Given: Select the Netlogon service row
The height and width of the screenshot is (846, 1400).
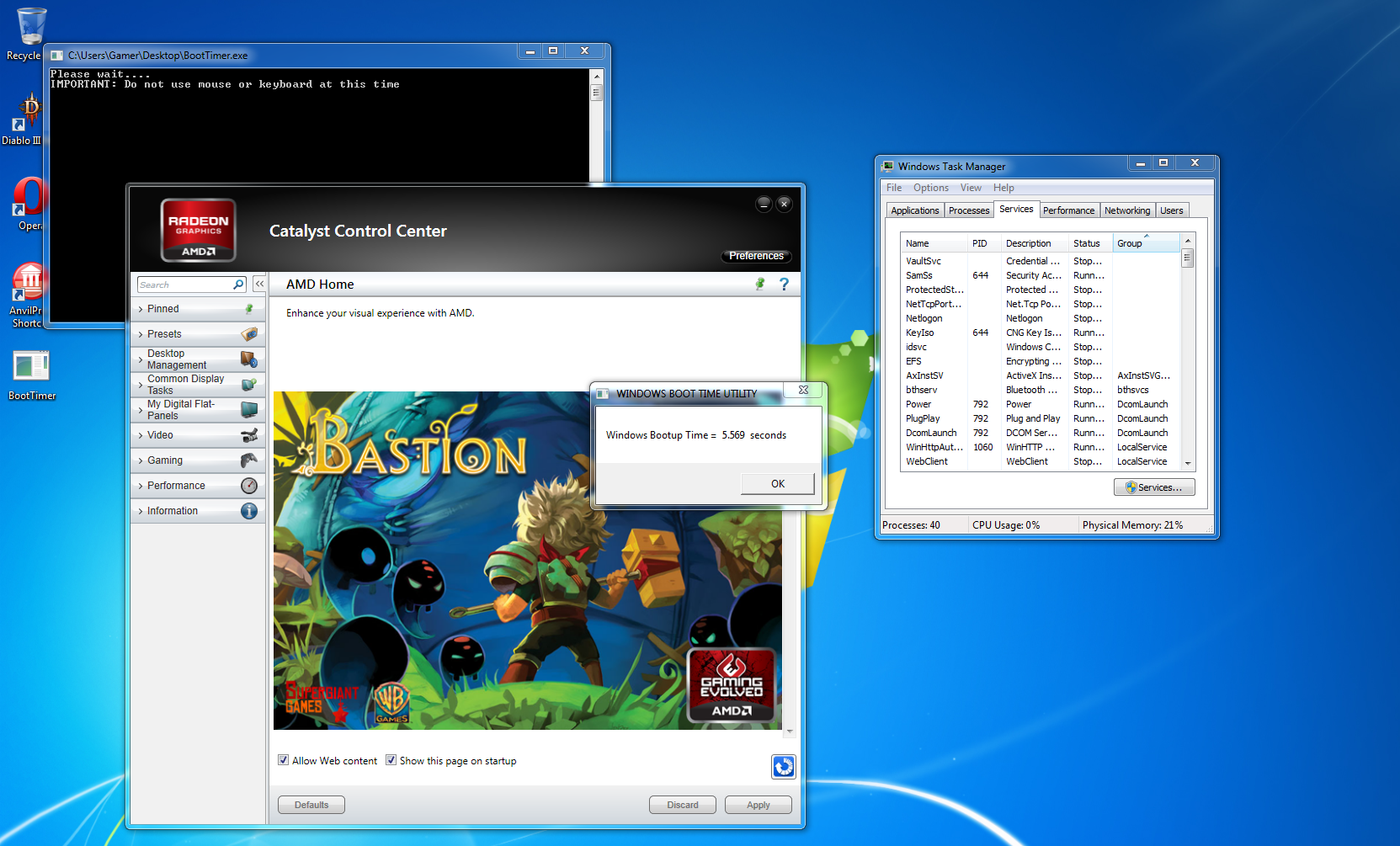Looking at the screenshot, I should tap(1041, 318).
